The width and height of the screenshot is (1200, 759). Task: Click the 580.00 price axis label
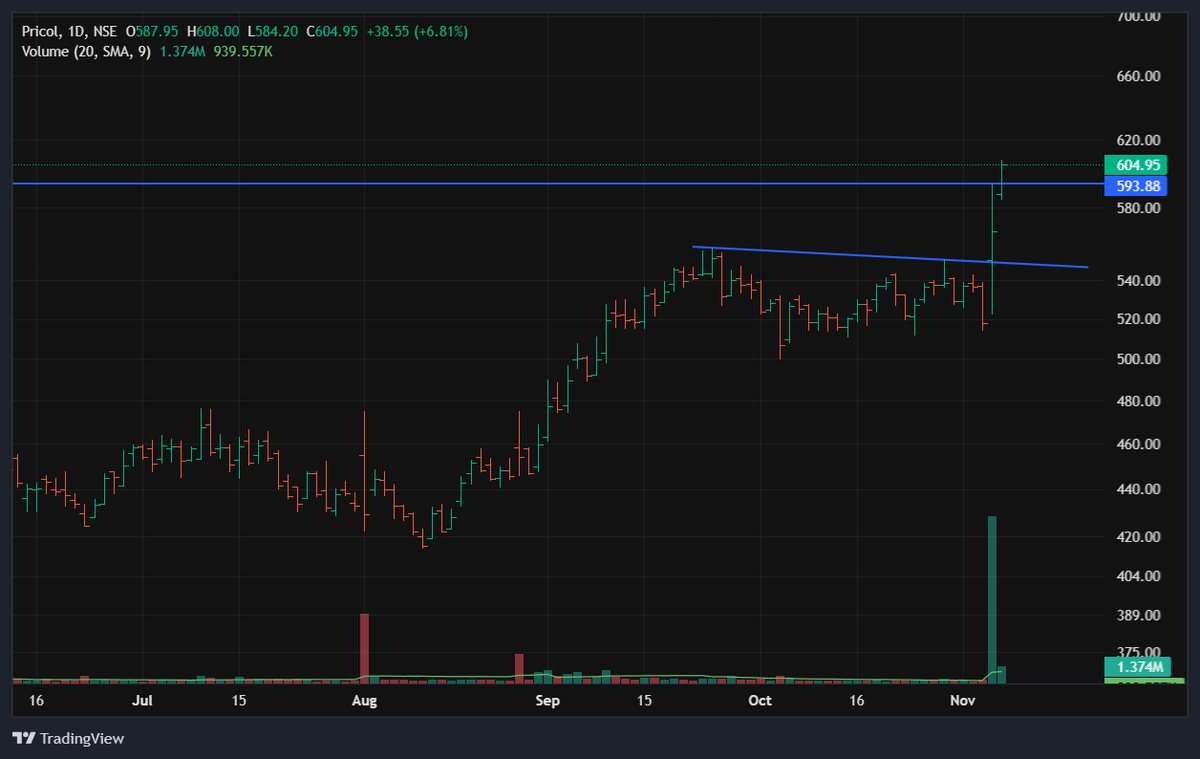click(1138, 208)
